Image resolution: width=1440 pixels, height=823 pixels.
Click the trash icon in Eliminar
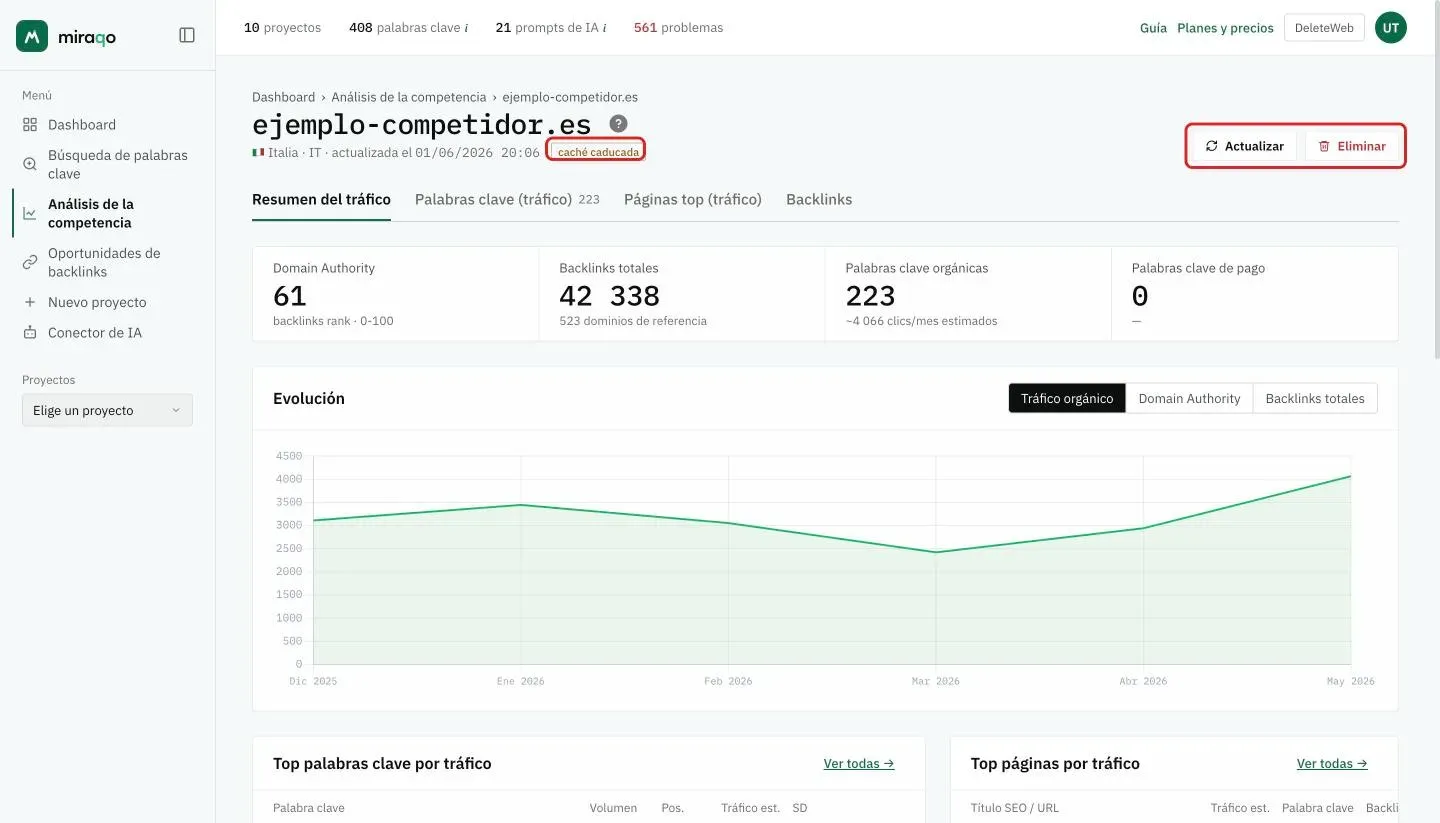(1324, 146)
